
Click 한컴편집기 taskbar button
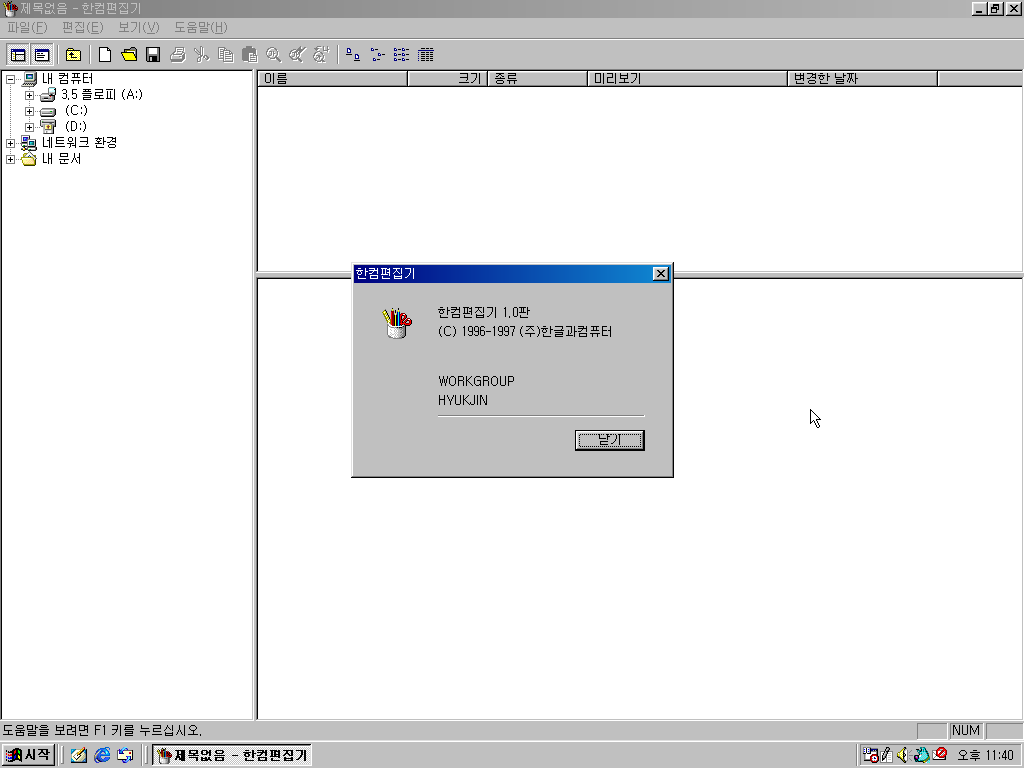[232, 755]
